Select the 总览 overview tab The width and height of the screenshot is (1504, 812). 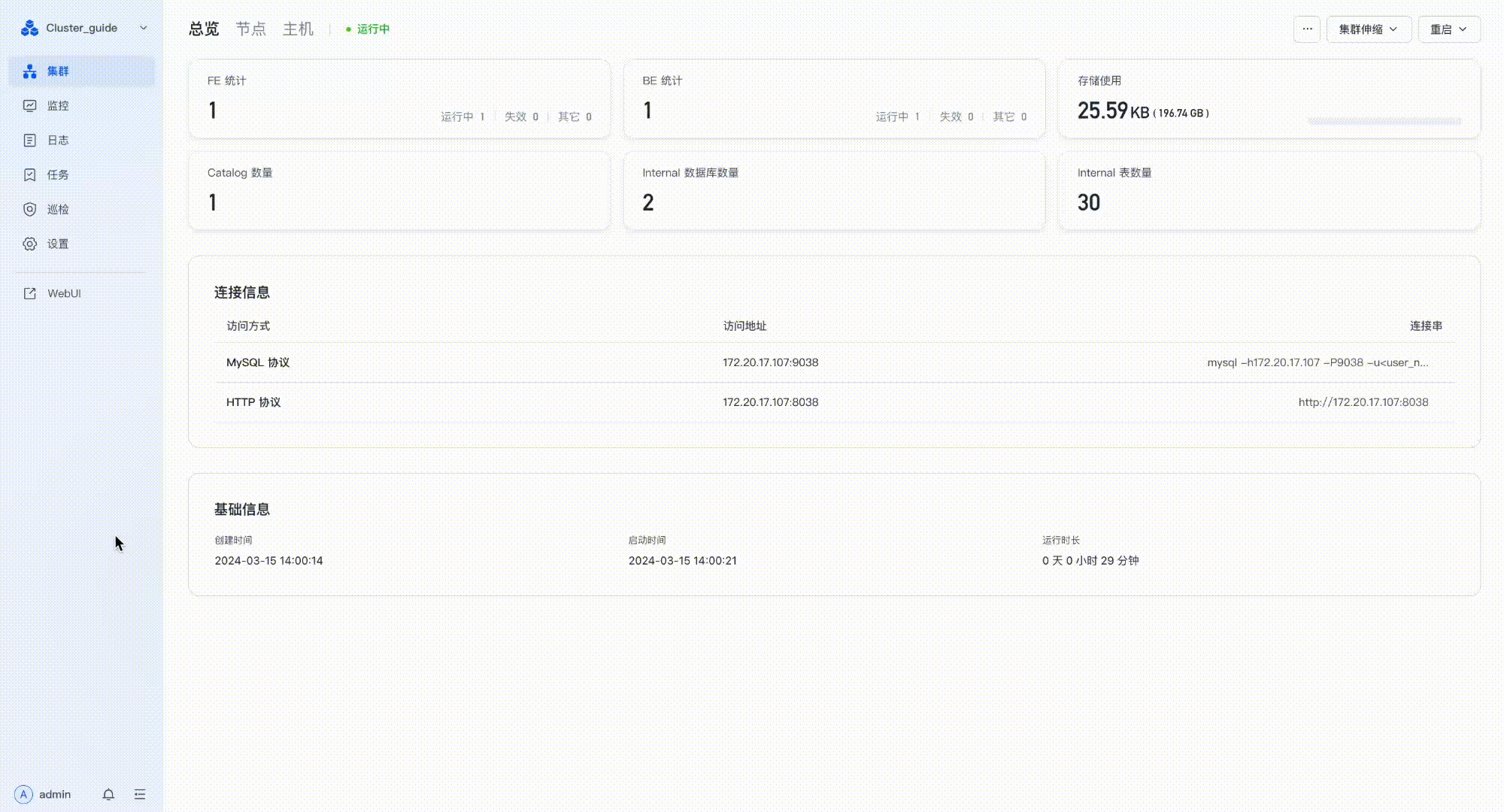click(204, 29)
